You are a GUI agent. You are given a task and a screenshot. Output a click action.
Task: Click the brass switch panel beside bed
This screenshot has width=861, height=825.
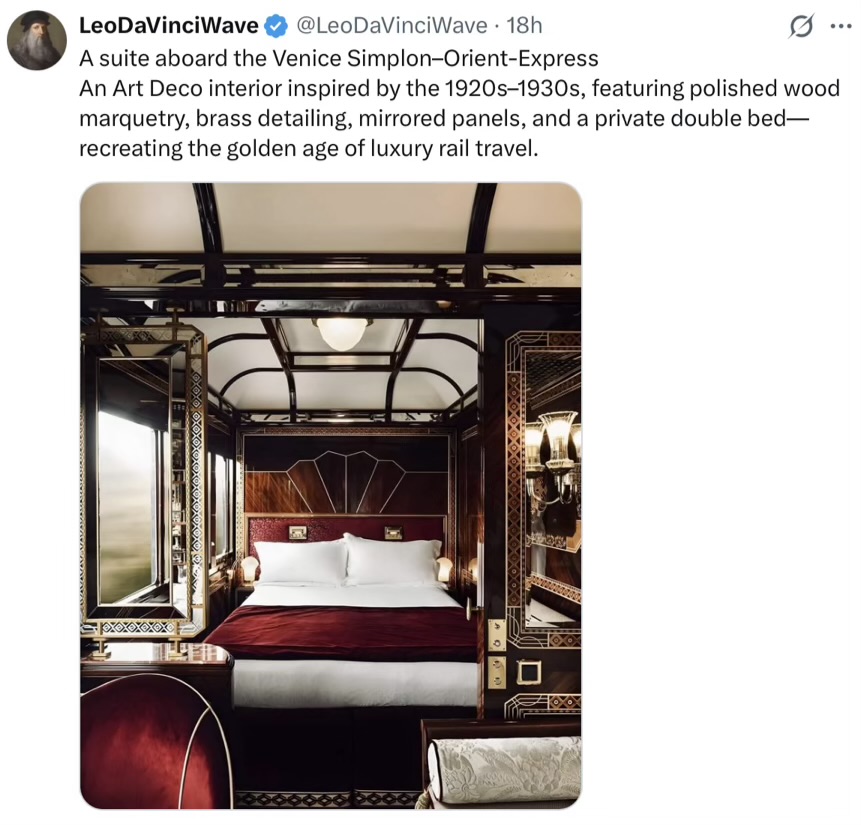point(496,653)
